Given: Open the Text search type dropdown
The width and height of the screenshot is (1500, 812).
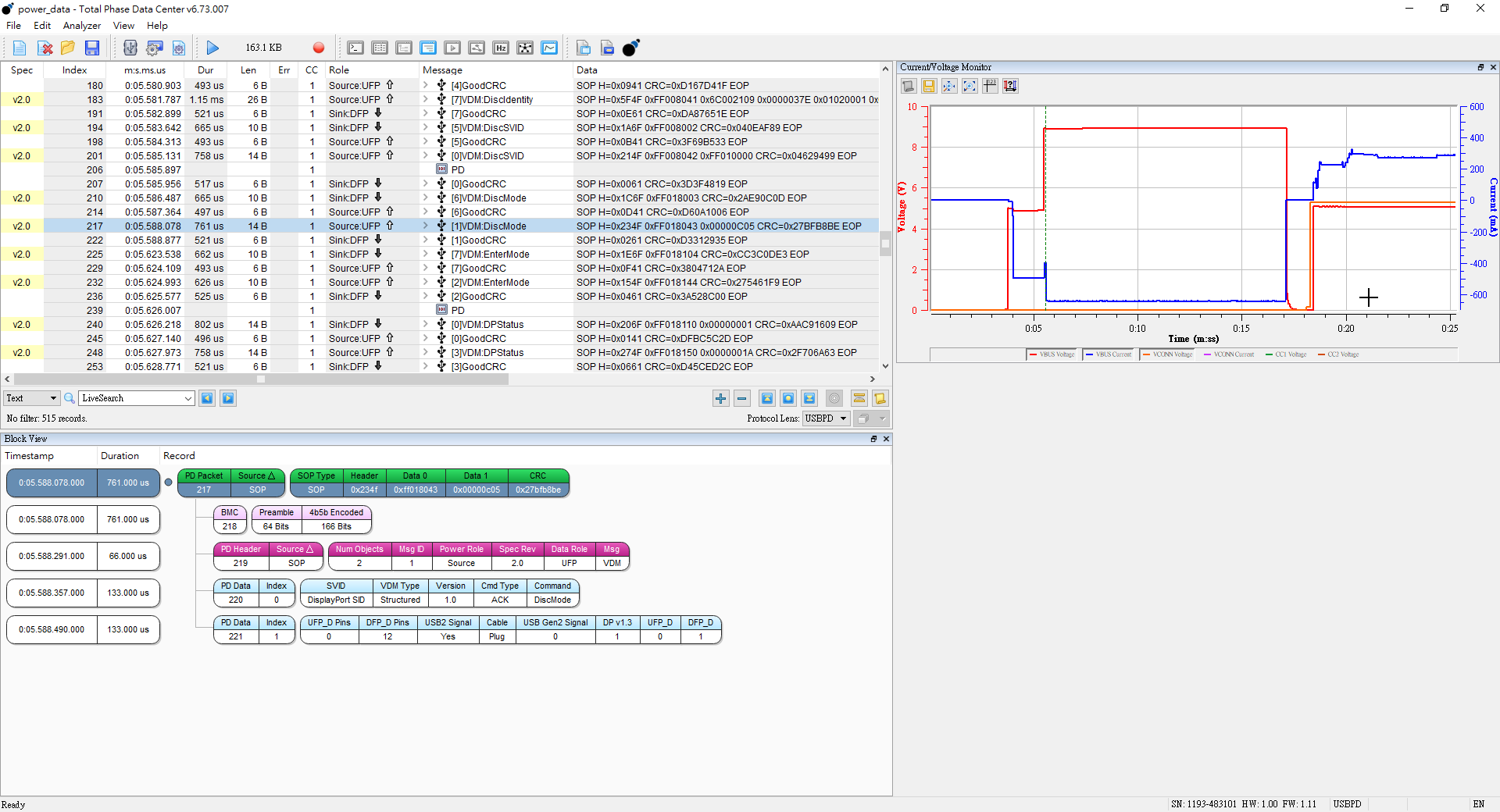Looking at the screenshot, I should pyautogui.click(x=31, y=398).
